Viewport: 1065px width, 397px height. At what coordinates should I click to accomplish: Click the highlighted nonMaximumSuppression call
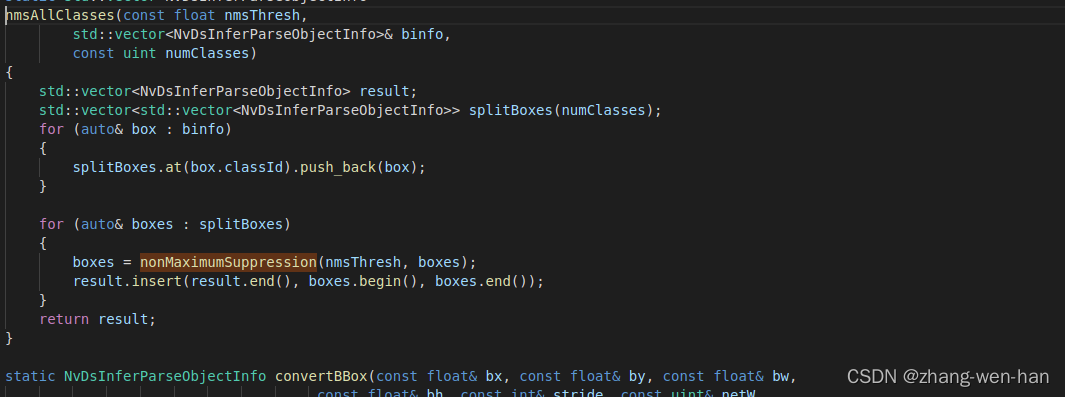(x=228, y=262)
